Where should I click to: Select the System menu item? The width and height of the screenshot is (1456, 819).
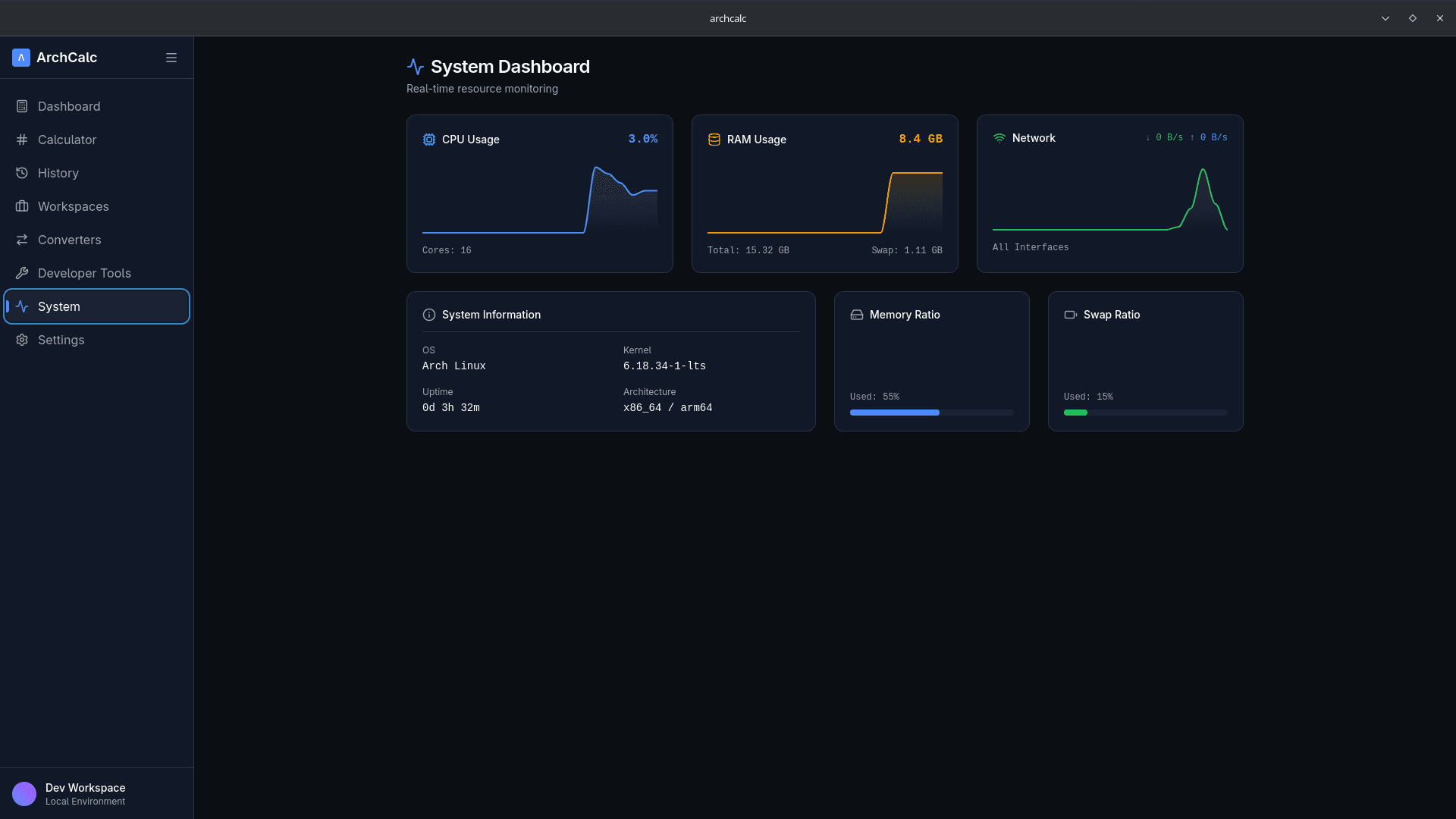pyautogui.click(x=96, y=306)
